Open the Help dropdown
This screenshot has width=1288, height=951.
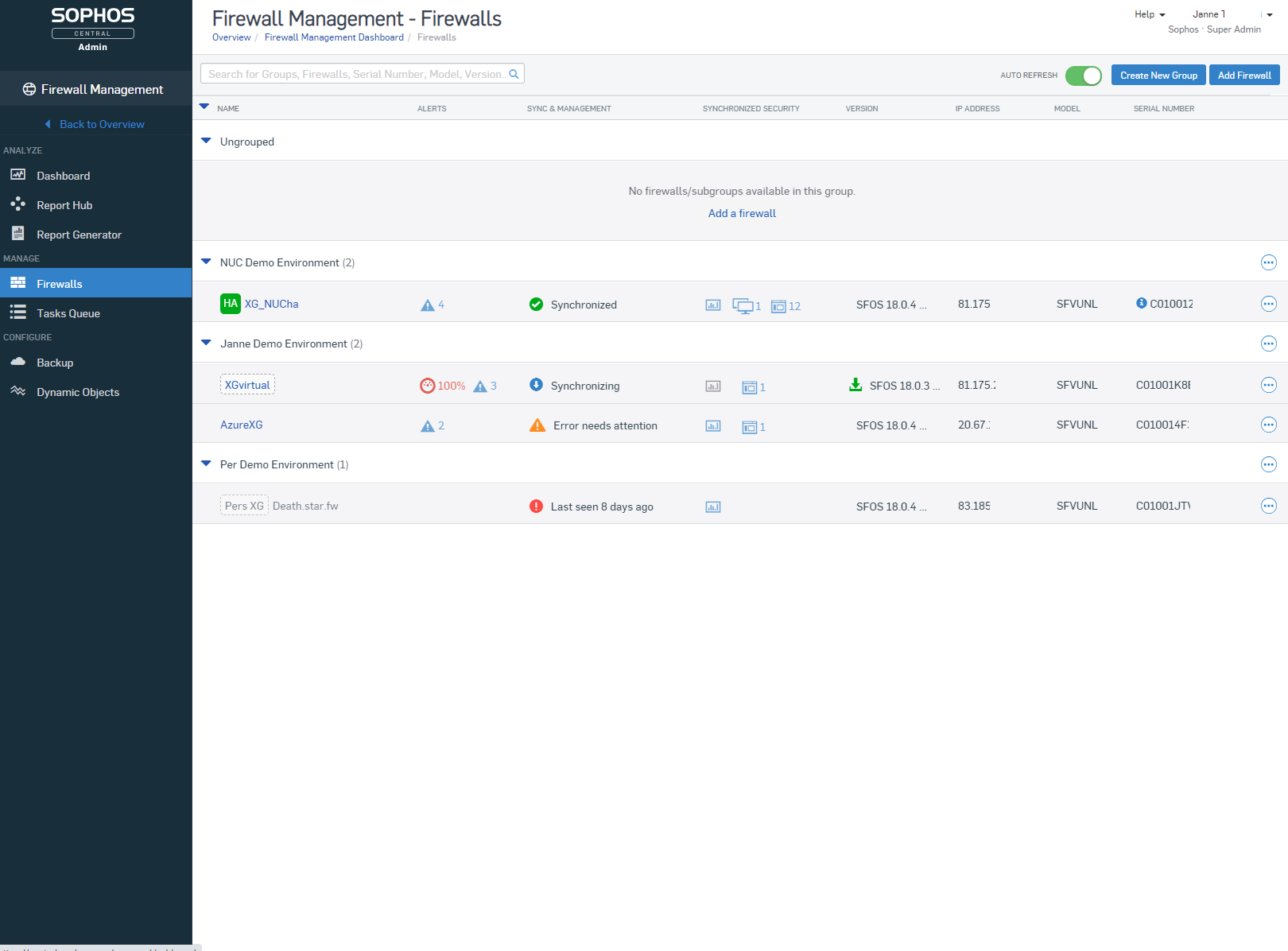coord(1150,14)
